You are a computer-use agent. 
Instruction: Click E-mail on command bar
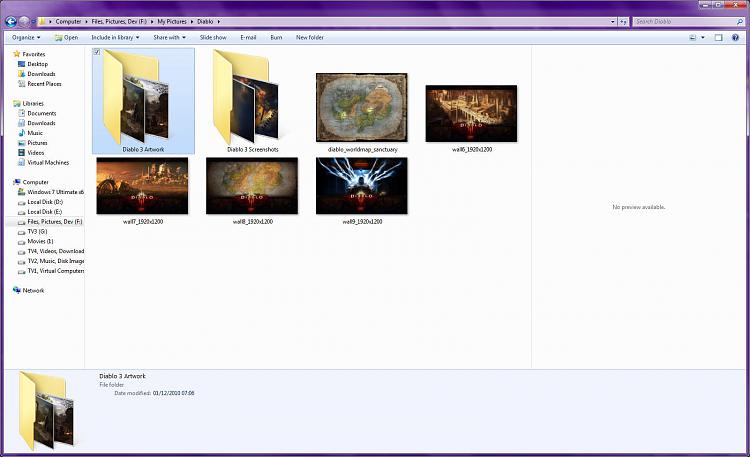248,37
